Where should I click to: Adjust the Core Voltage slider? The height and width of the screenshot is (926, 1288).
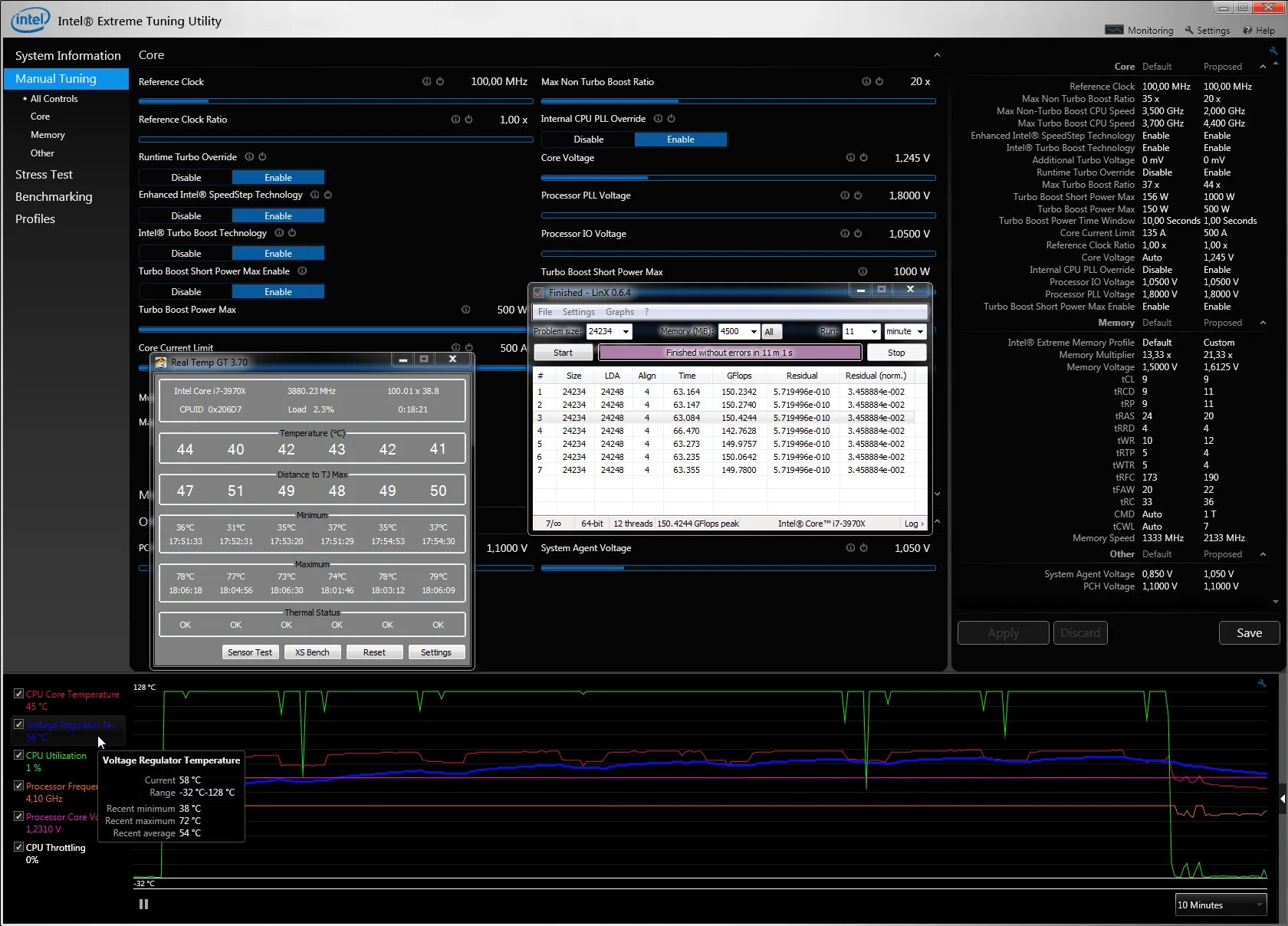(738, 178)
